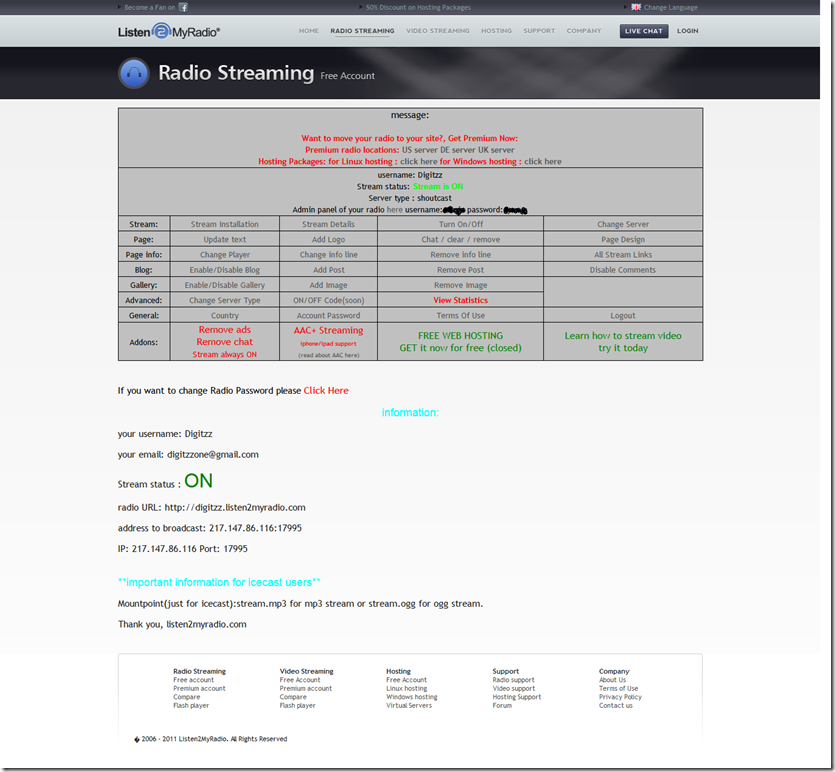Click Logout link
The height and width of the screenshot is (772, 835).
(623, 316)
